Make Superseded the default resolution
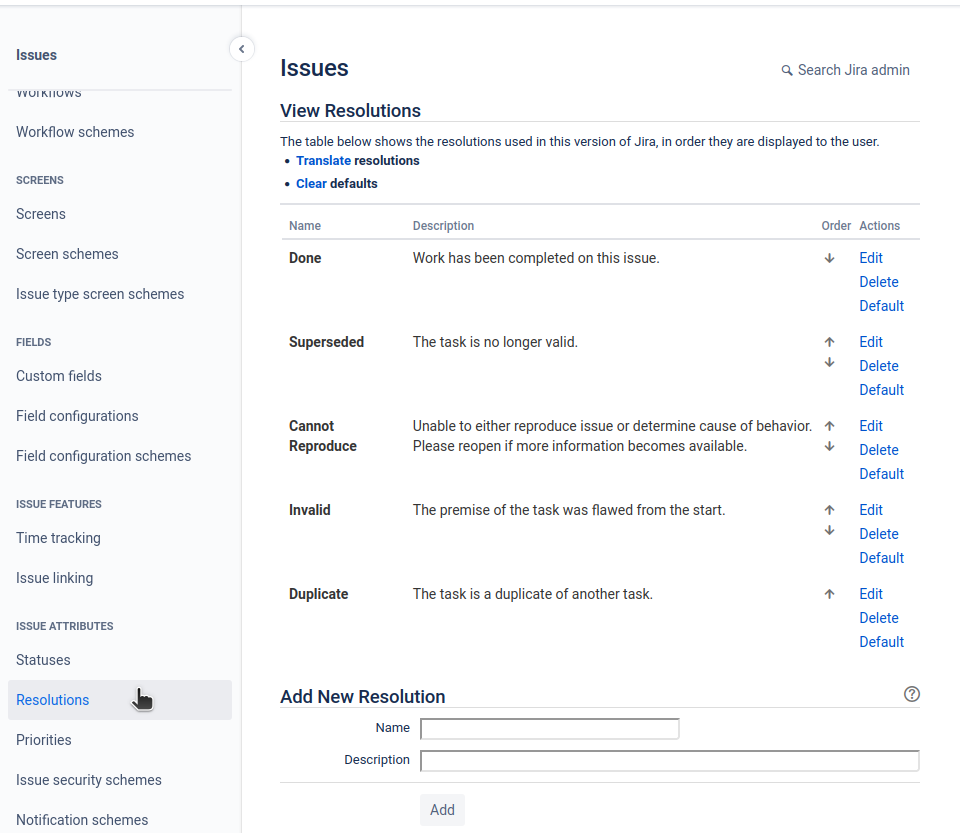960x833 pixels. tap(881, 390)
